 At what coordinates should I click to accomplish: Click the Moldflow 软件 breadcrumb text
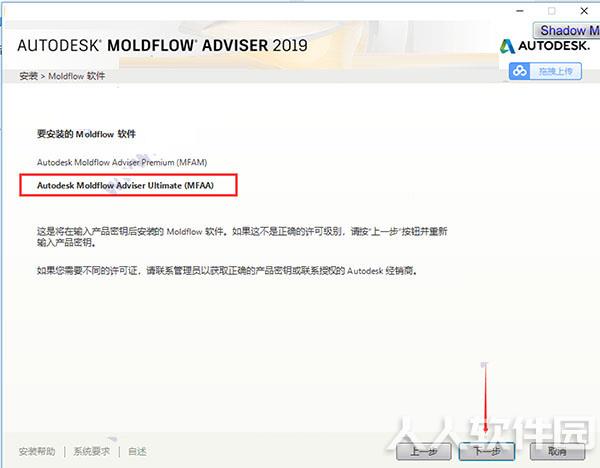pyautogui.click(x=77, y=76)
